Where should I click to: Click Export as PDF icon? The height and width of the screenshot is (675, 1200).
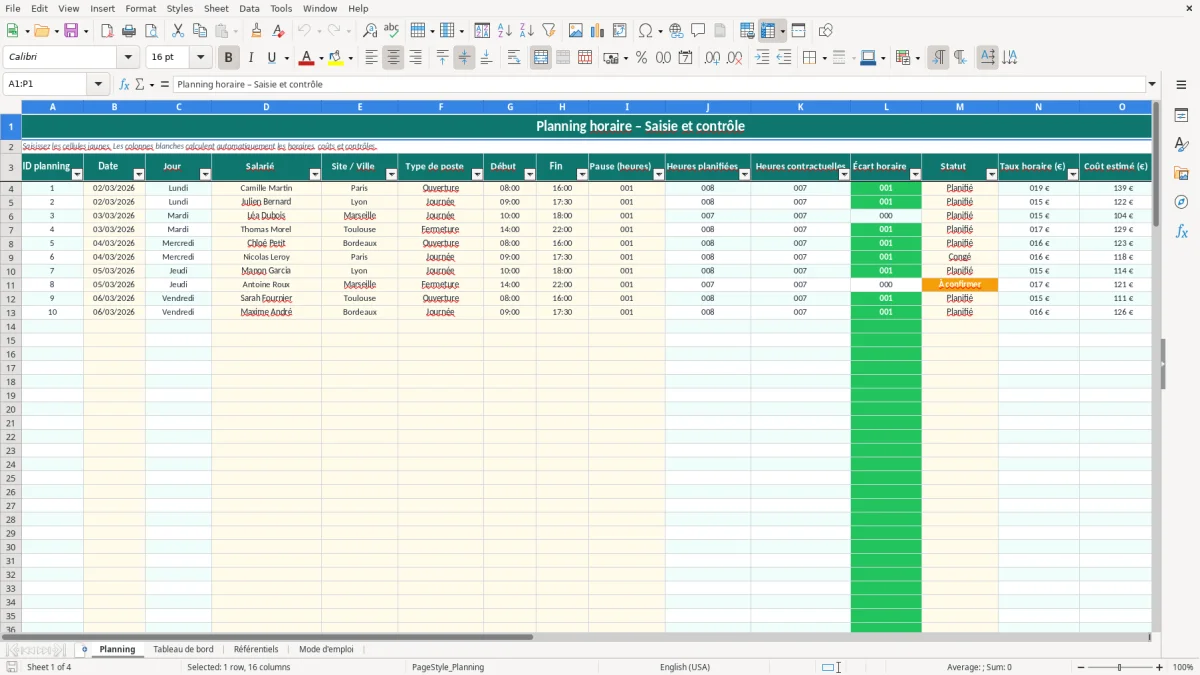click(107, 31)
